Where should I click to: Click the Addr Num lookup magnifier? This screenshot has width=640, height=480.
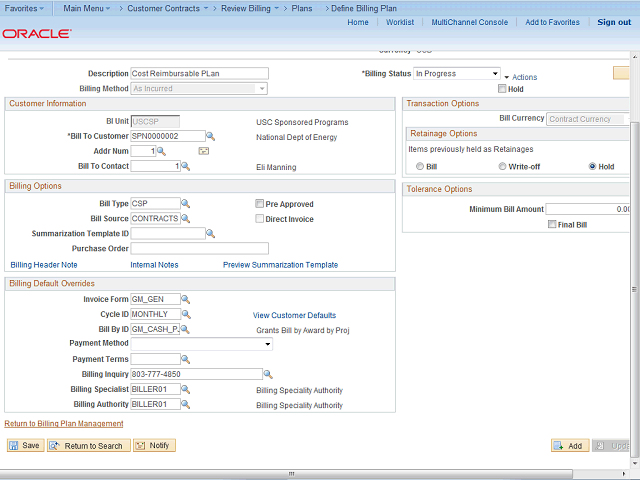[x=163, y=151]
